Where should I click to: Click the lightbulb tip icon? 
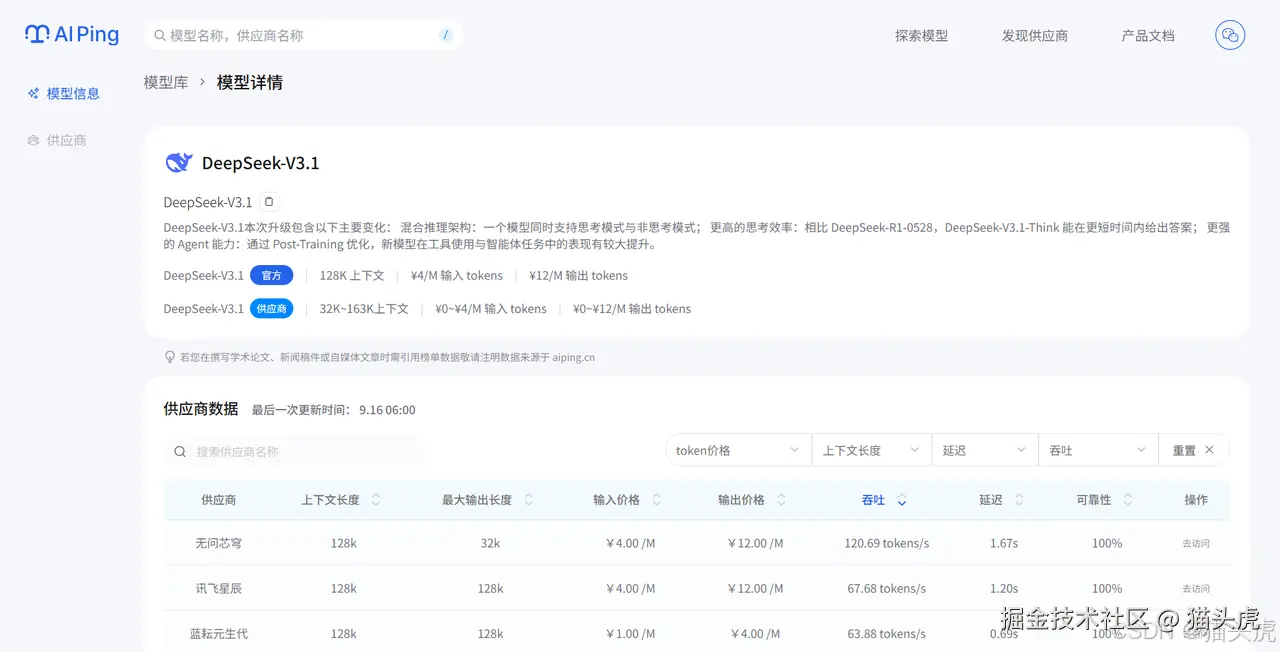[x=170, y=357]
